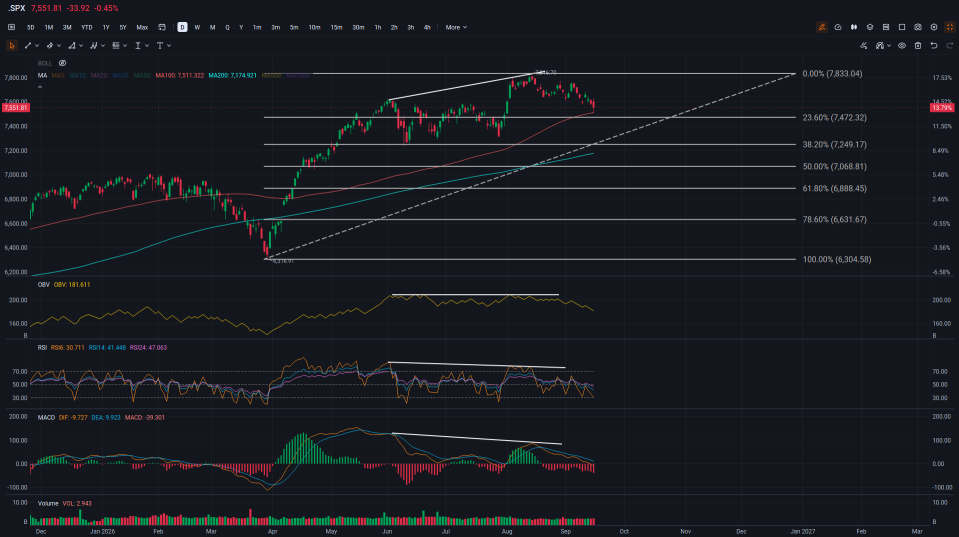This screenshot has height=537, width=959.
Task: Toggle the MA30 moving average line
Action: click(x=120, y=76)
